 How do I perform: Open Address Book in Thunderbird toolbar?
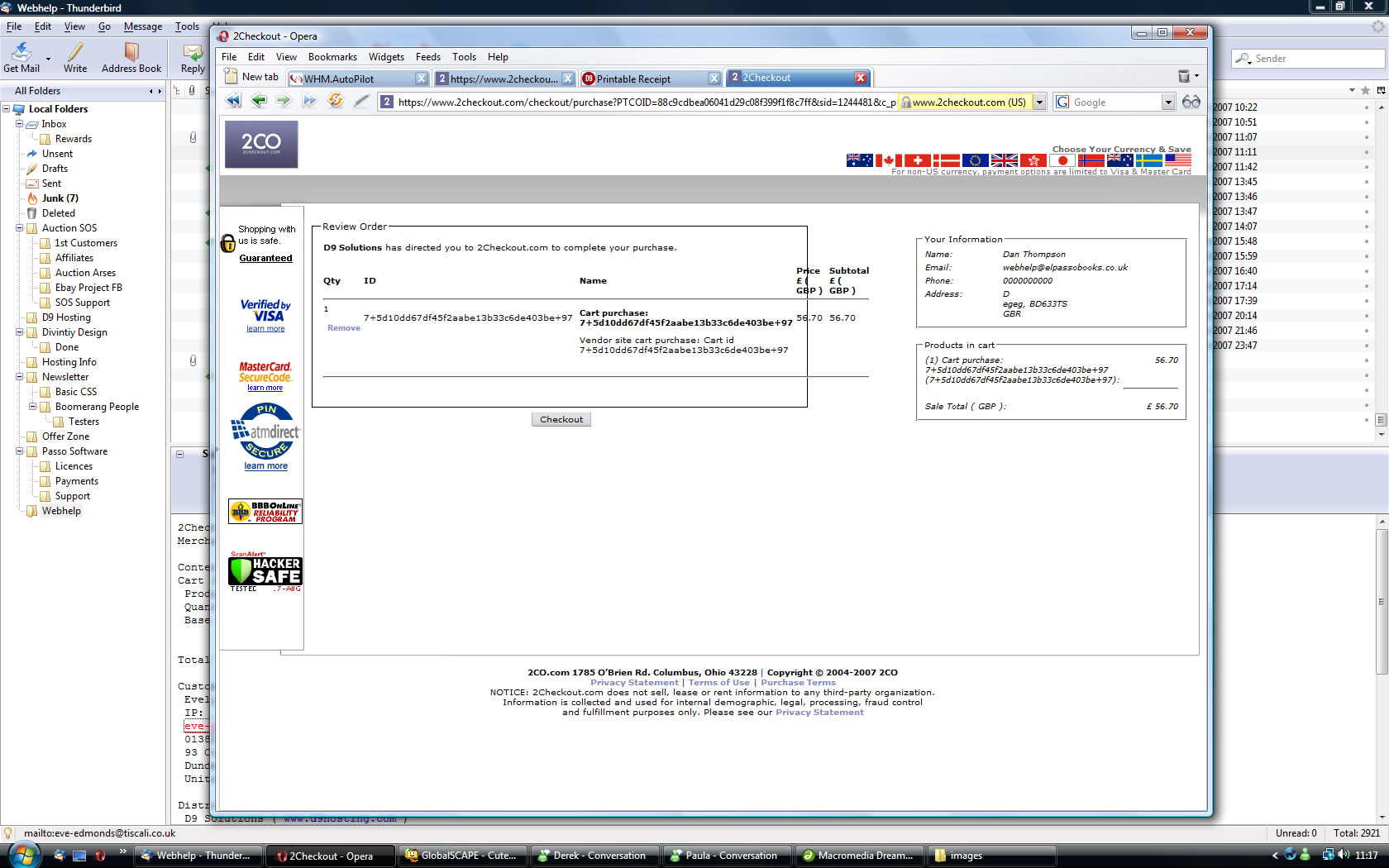click(x=131, y=58)
